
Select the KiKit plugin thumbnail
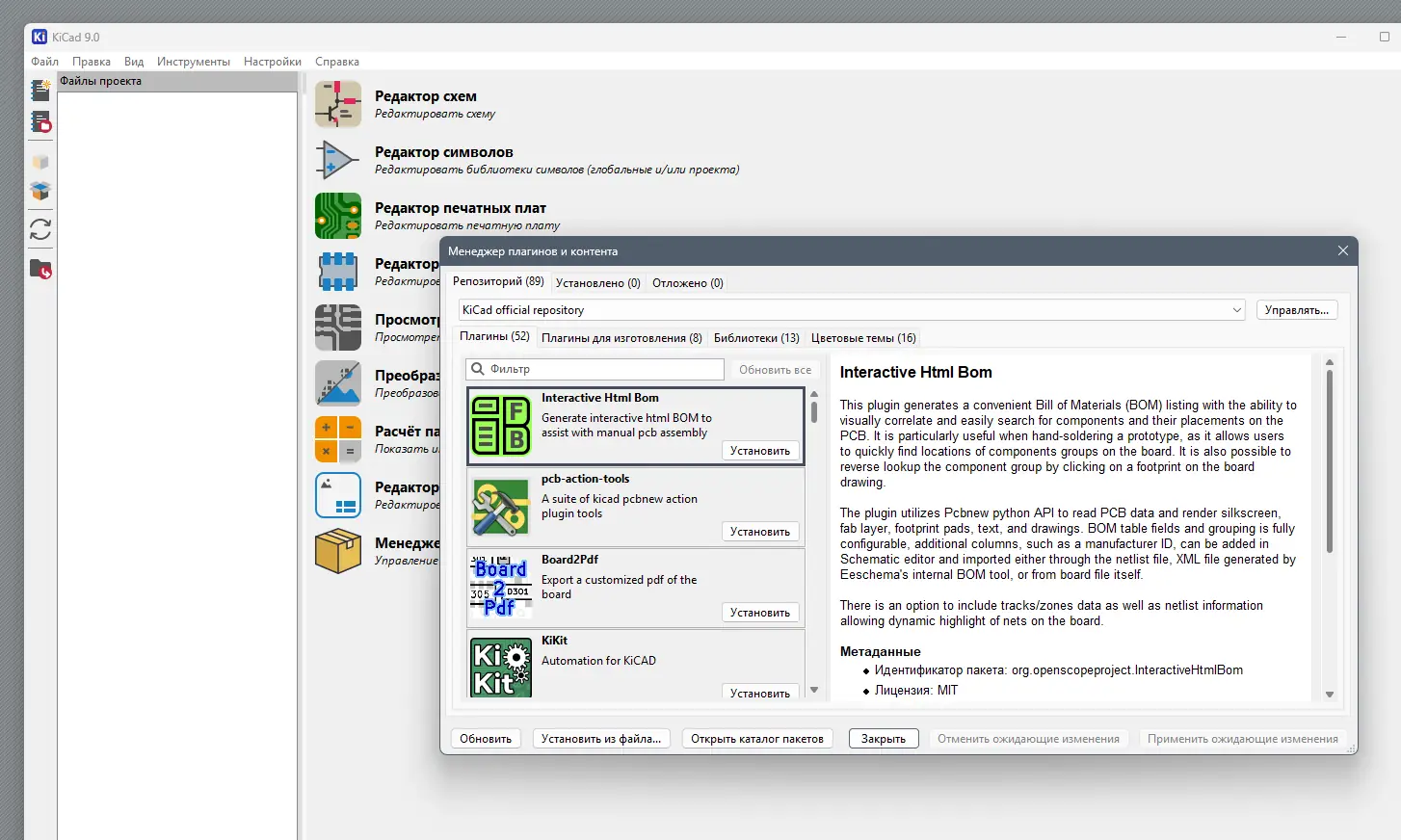(501, 667)
